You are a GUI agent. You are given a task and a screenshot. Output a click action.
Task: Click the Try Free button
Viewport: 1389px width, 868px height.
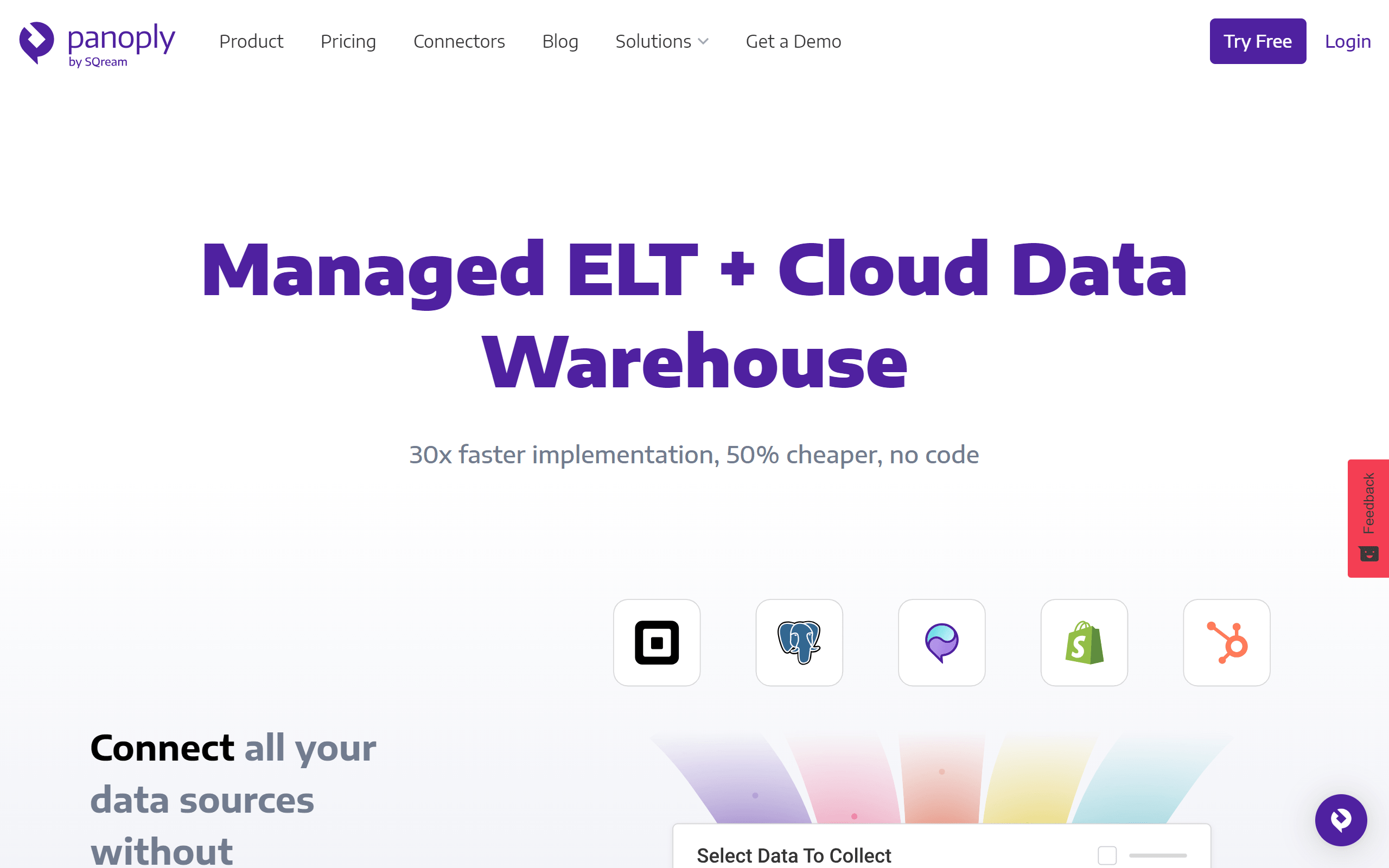(x=1258, y=41)
